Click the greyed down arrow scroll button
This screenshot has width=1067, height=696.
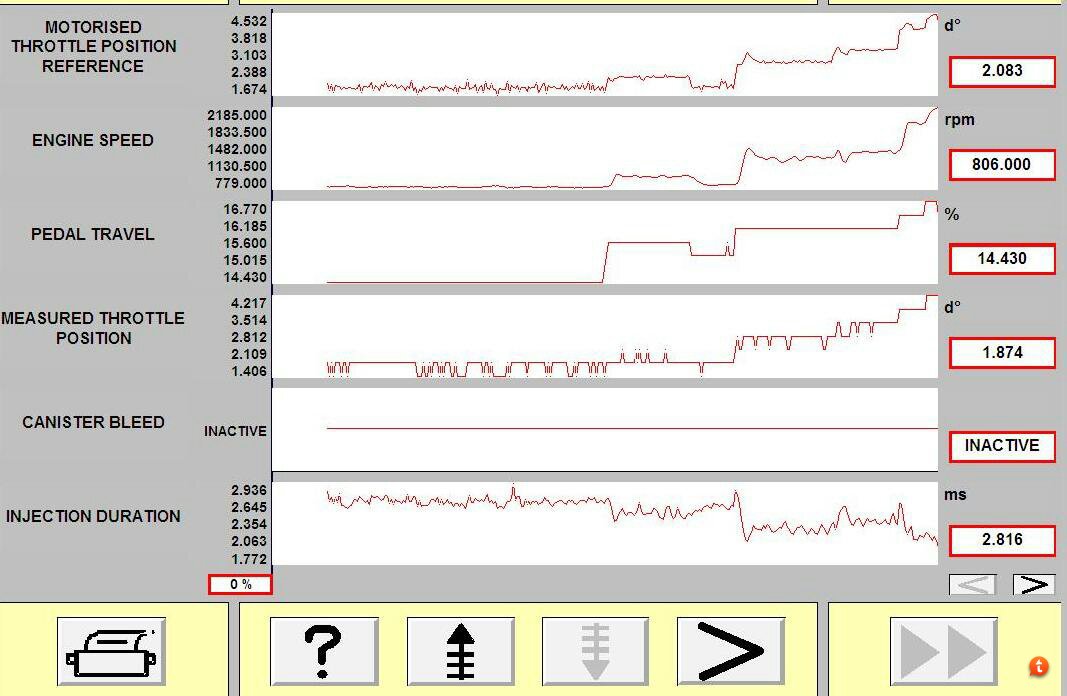tap(595, 651)
